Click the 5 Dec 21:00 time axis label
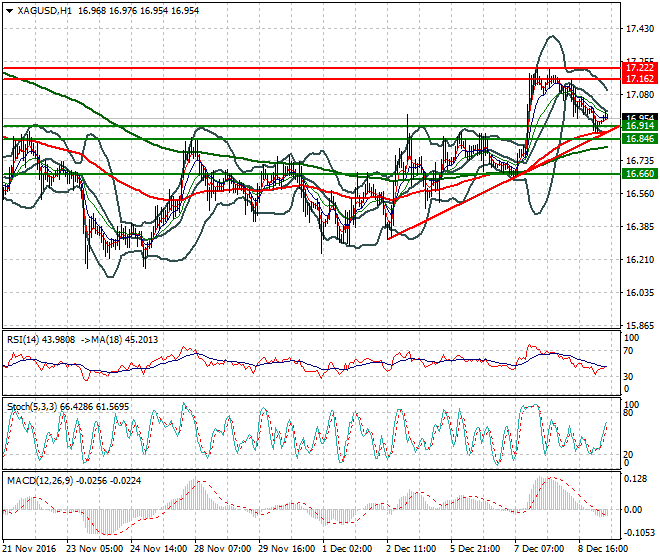 click(475, 549)
